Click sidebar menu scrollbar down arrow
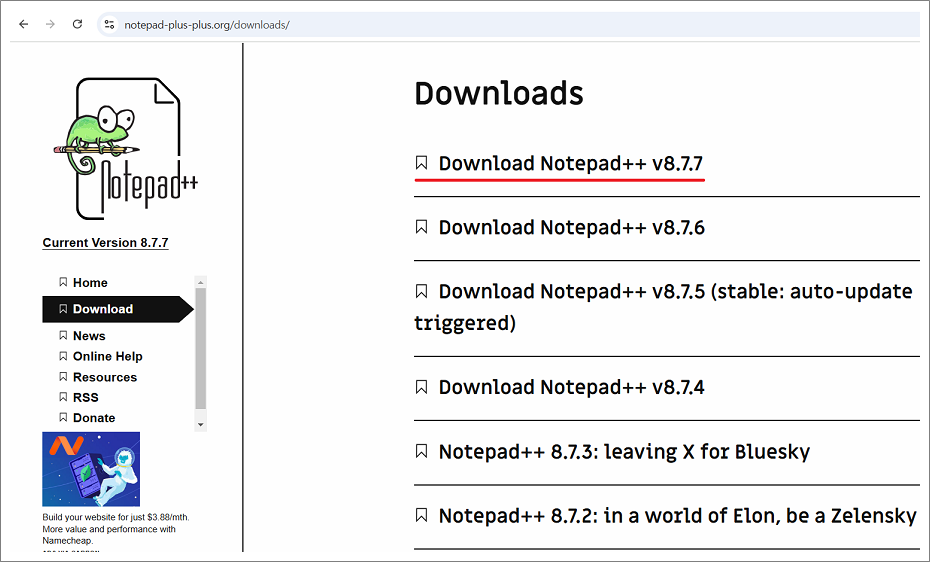 coord(200,424)
